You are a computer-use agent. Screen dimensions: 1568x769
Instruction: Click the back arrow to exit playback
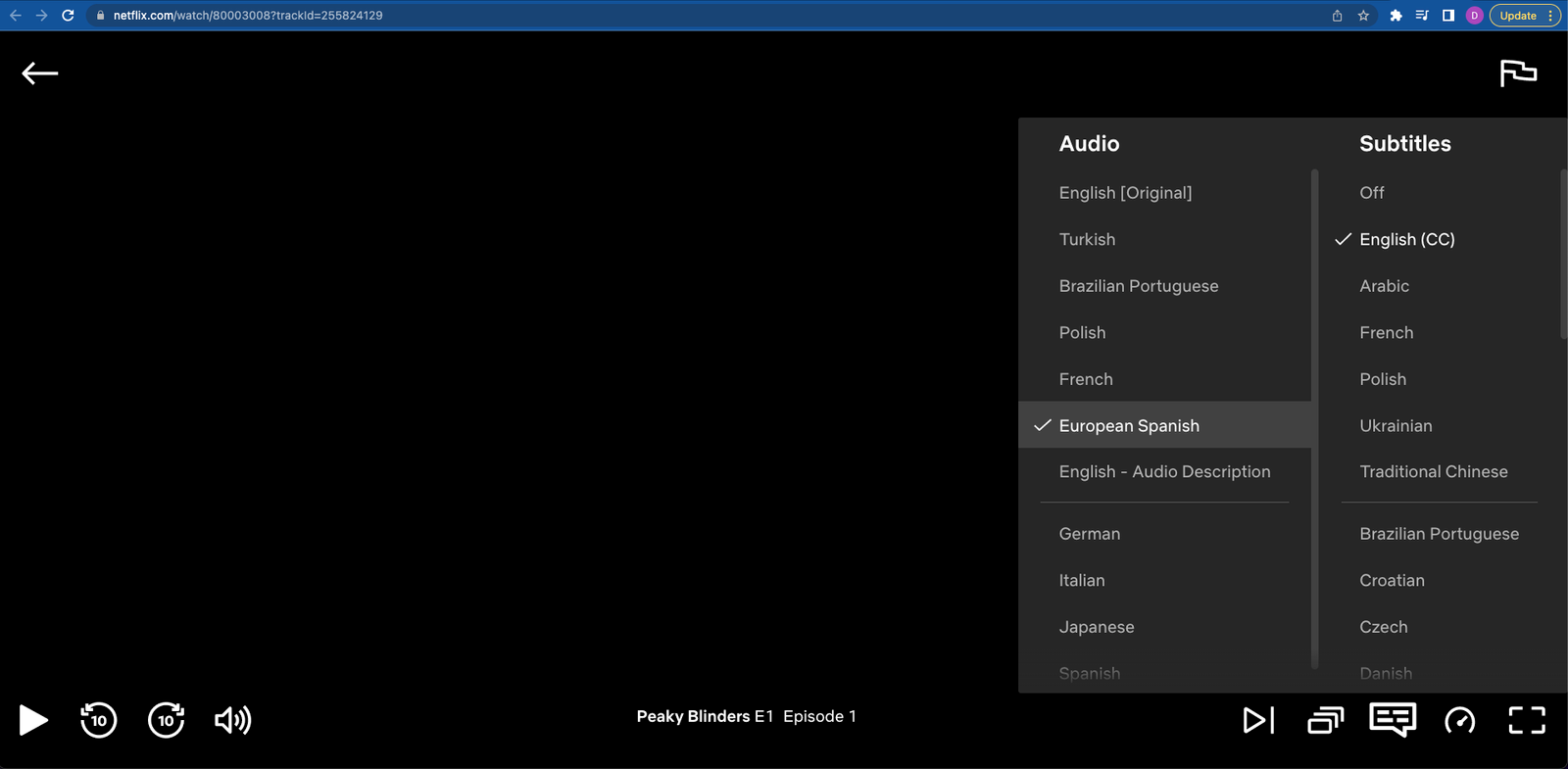(x=40, y=73)
